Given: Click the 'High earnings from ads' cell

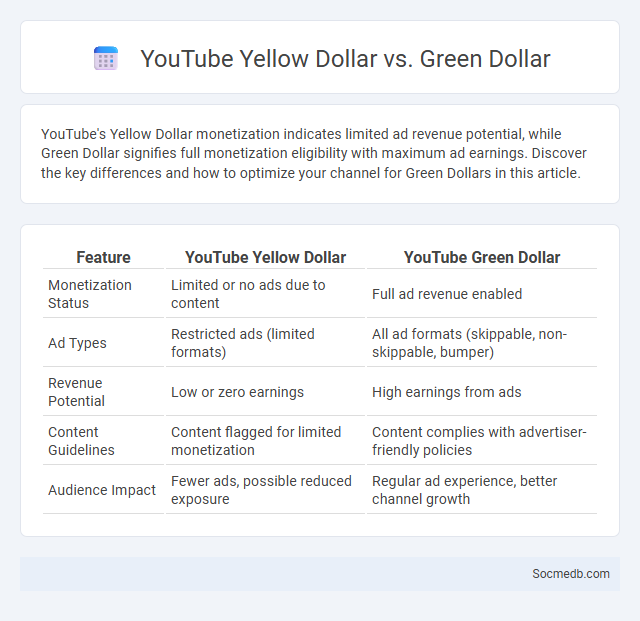Looking at the screenshot, I should (x=482, y=392).
